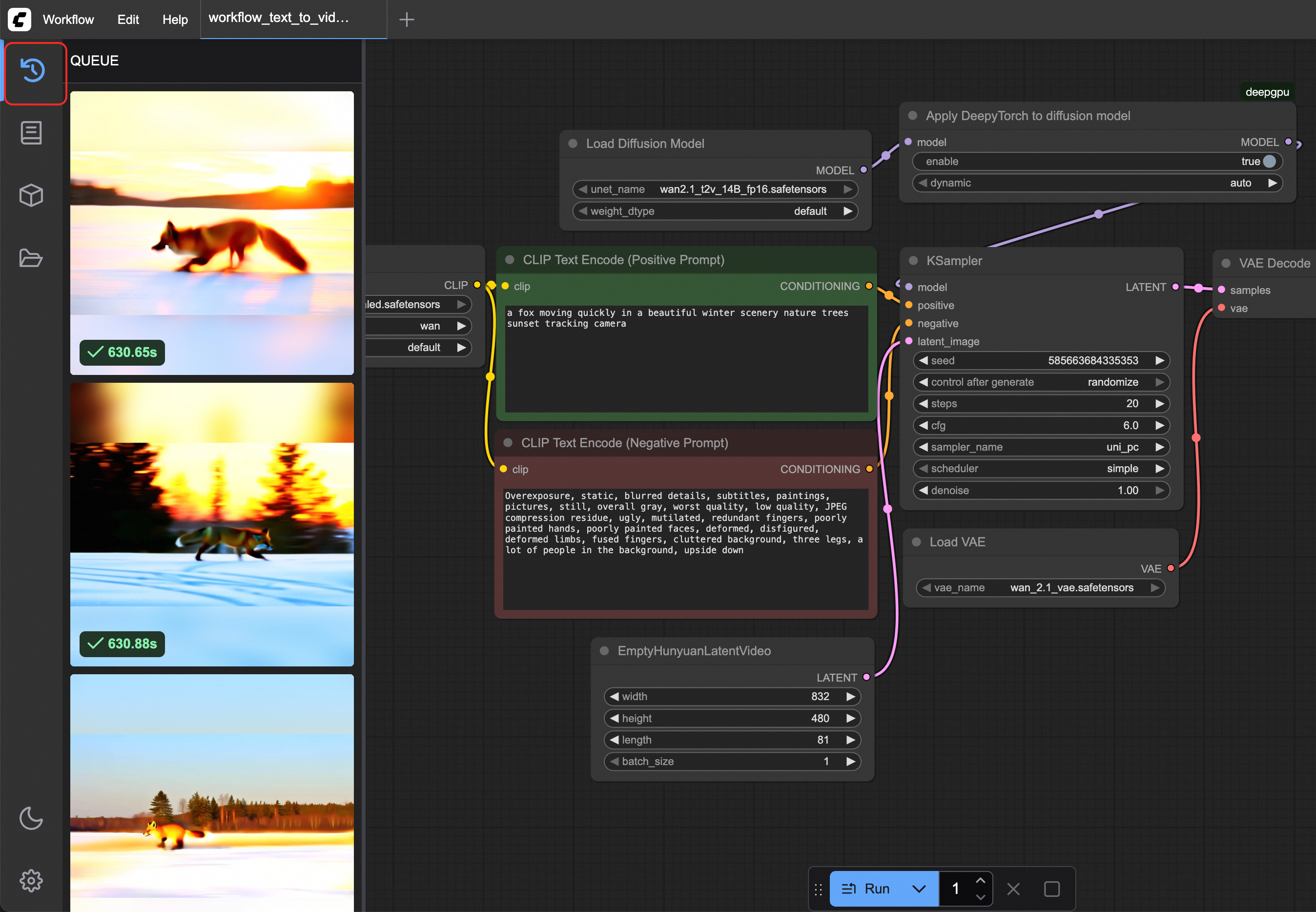Click the ComfyUI logo icon

(x=20, y=20)
